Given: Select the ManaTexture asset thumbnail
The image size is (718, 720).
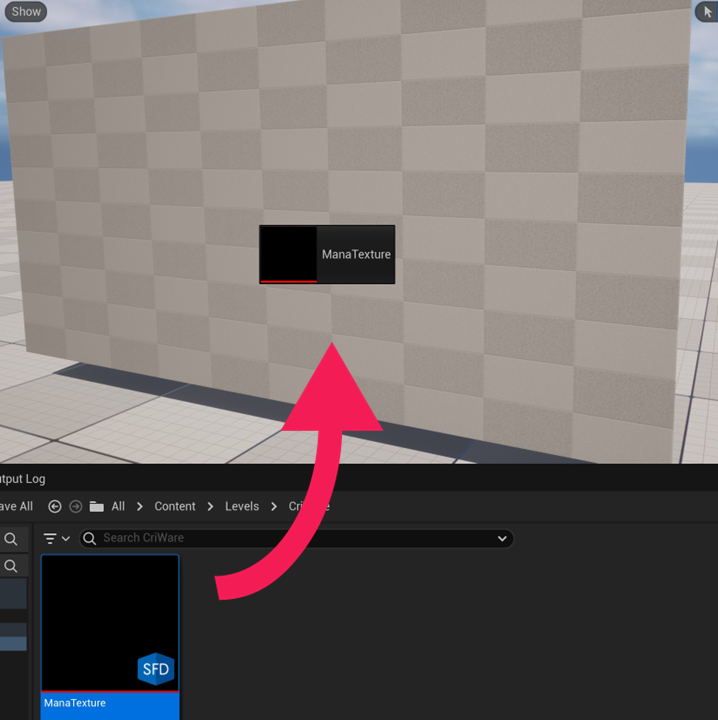Looking at the screenshot, I should 110,622.
